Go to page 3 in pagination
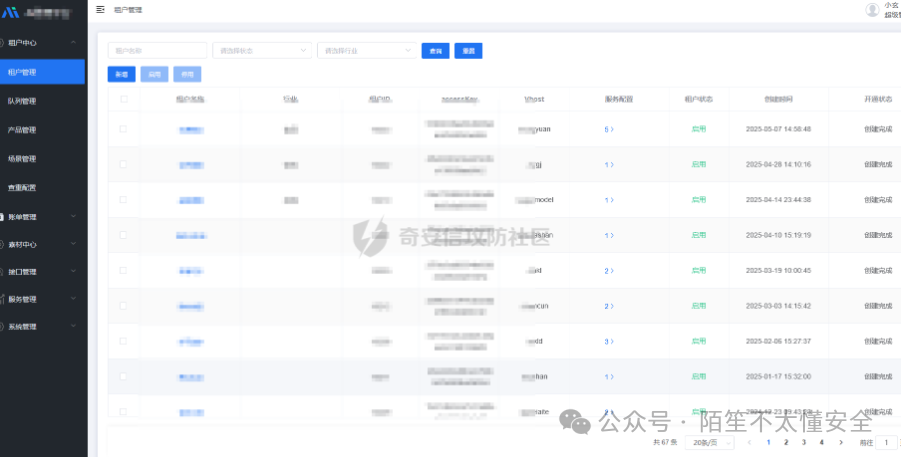Viewport: 901px width, 457px height. (x=804, y=442)
